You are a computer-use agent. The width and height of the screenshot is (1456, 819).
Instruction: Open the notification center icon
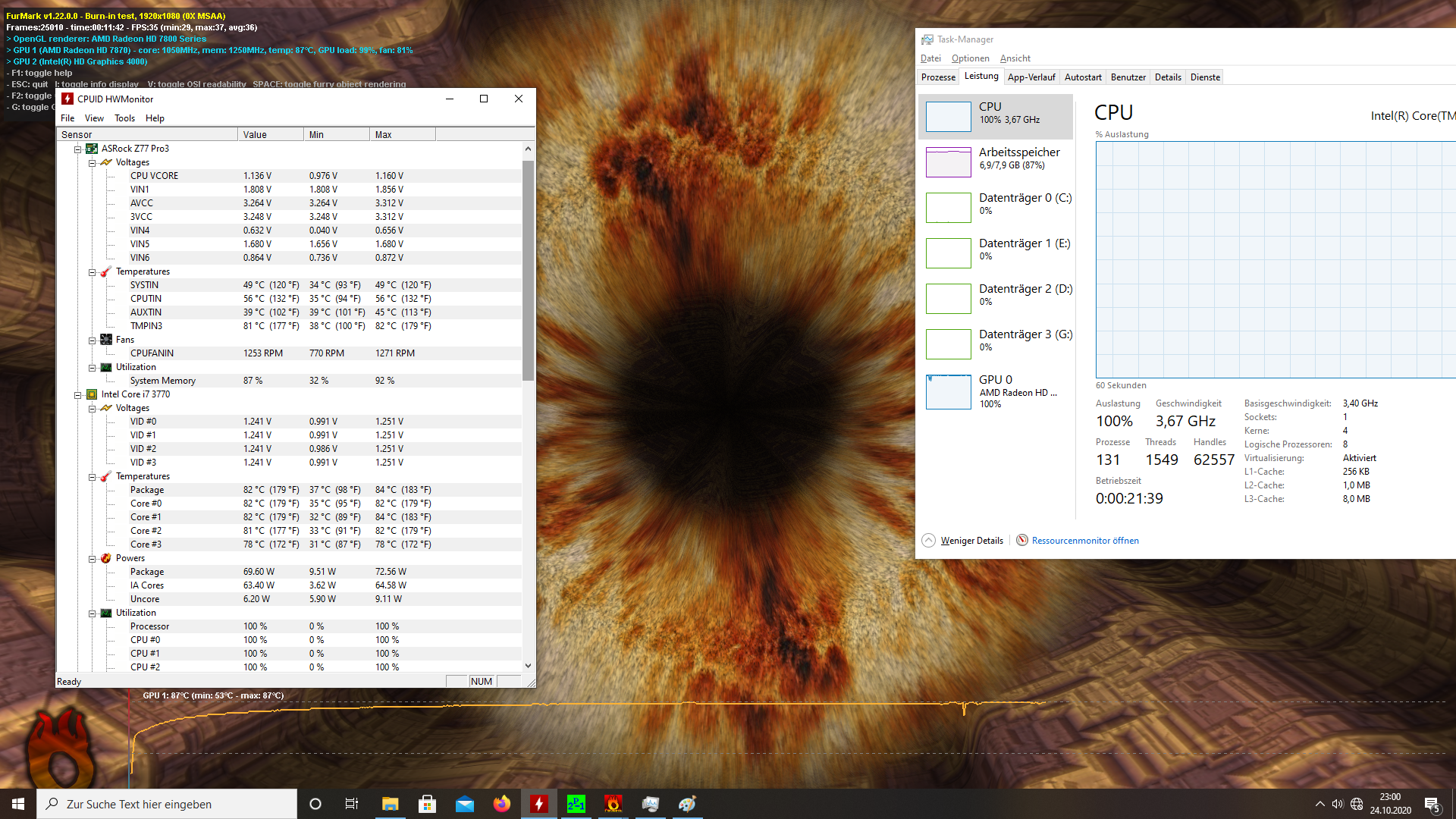1432,804
